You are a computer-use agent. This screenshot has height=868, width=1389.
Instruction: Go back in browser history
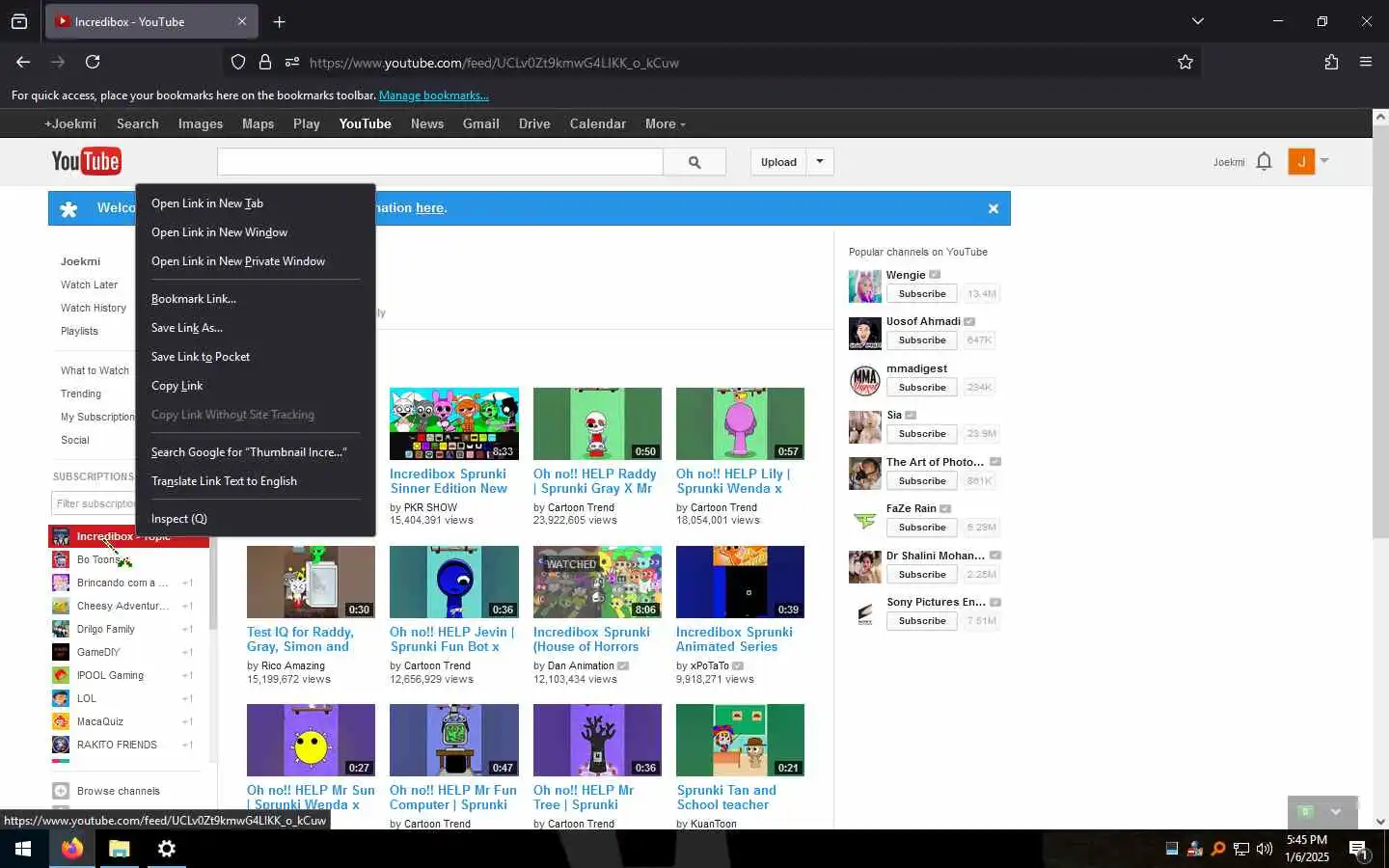[23, 62]
